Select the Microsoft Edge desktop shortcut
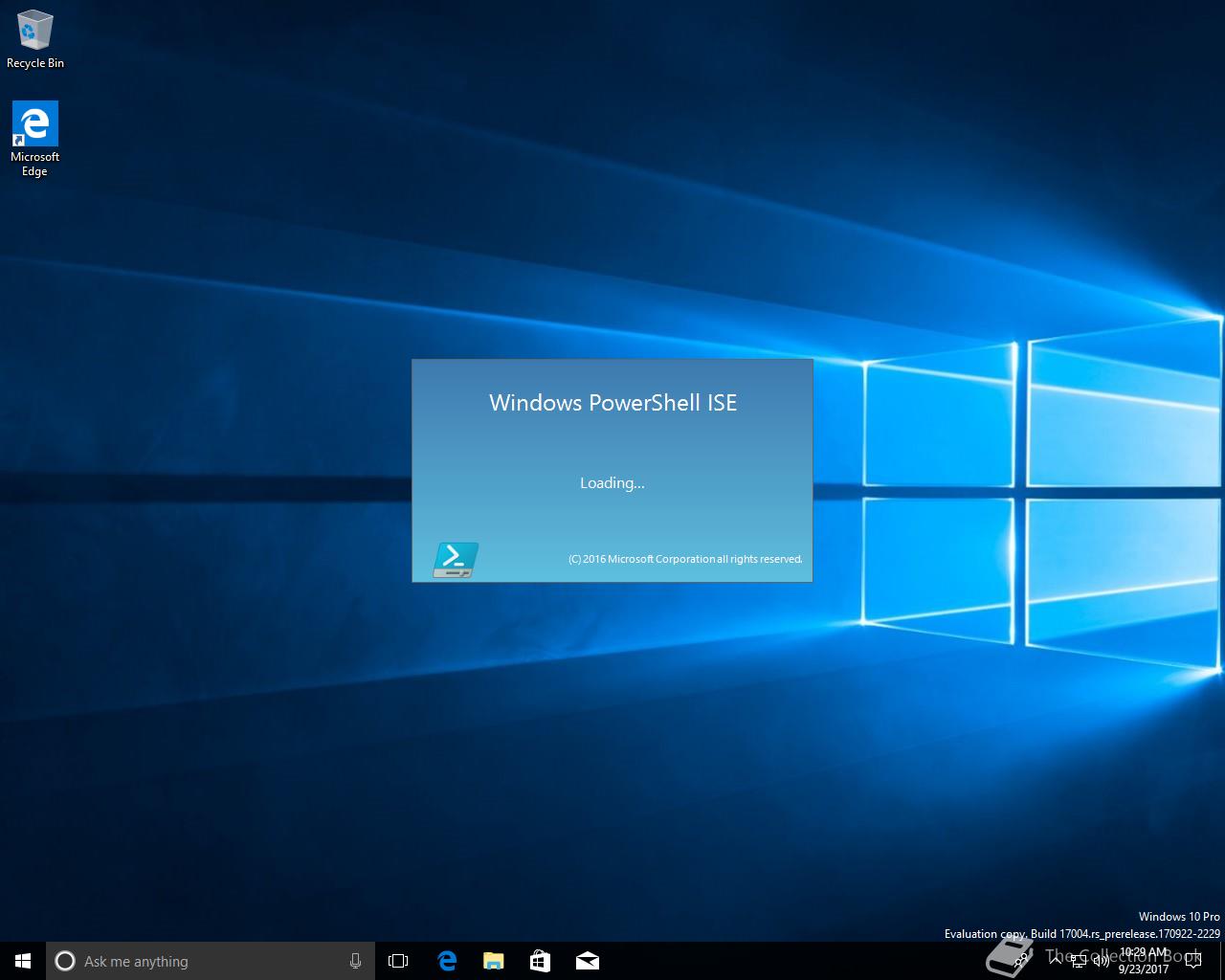Image resolution: width=1225 pixels, height=980 pixels. click(x=35, y=140)
